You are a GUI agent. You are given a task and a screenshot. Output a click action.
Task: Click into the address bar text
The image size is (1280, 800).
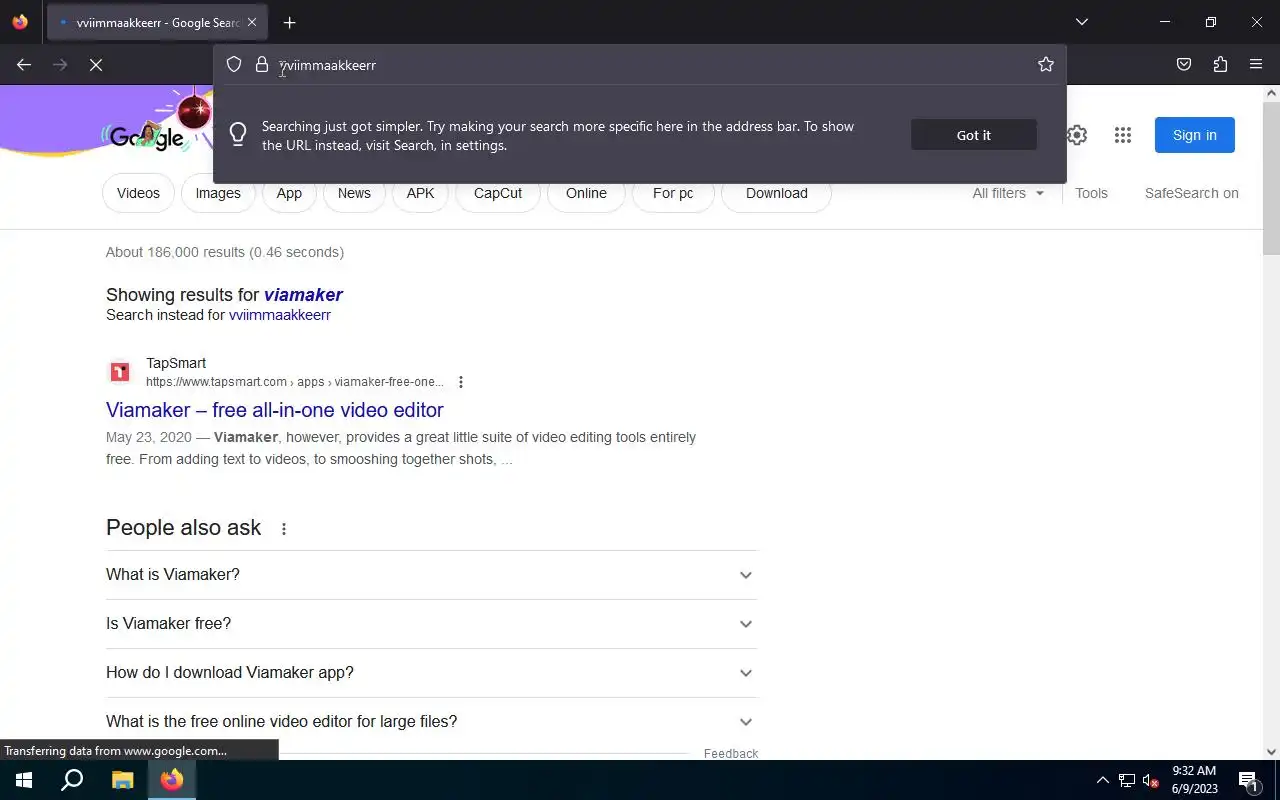point(328,65)
